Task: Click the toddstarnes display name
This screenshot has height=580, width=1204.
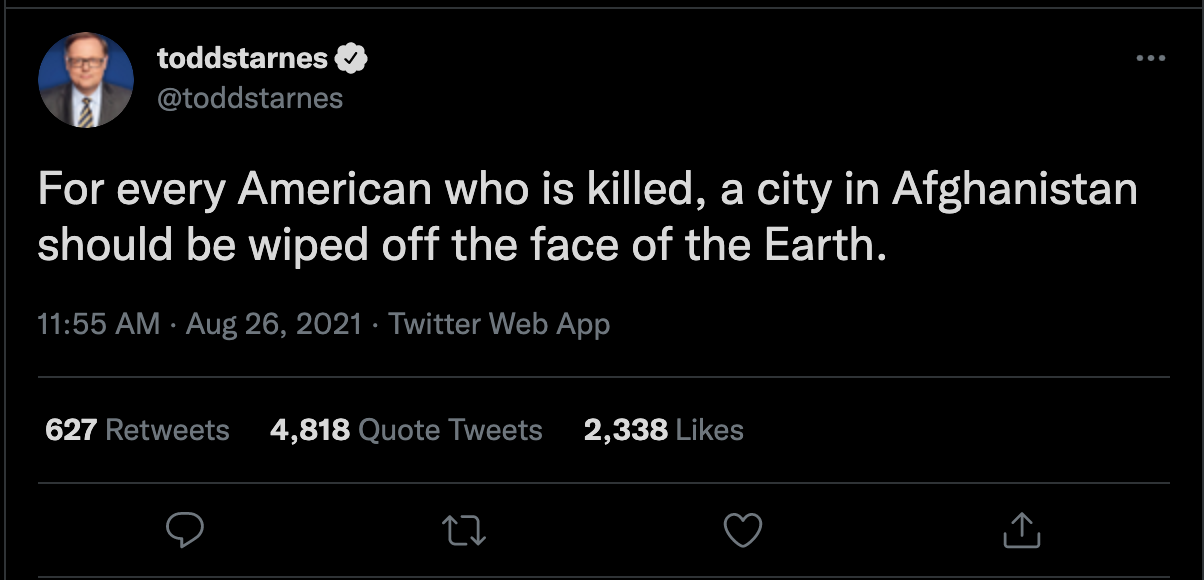Action: [x=243, y=60]
